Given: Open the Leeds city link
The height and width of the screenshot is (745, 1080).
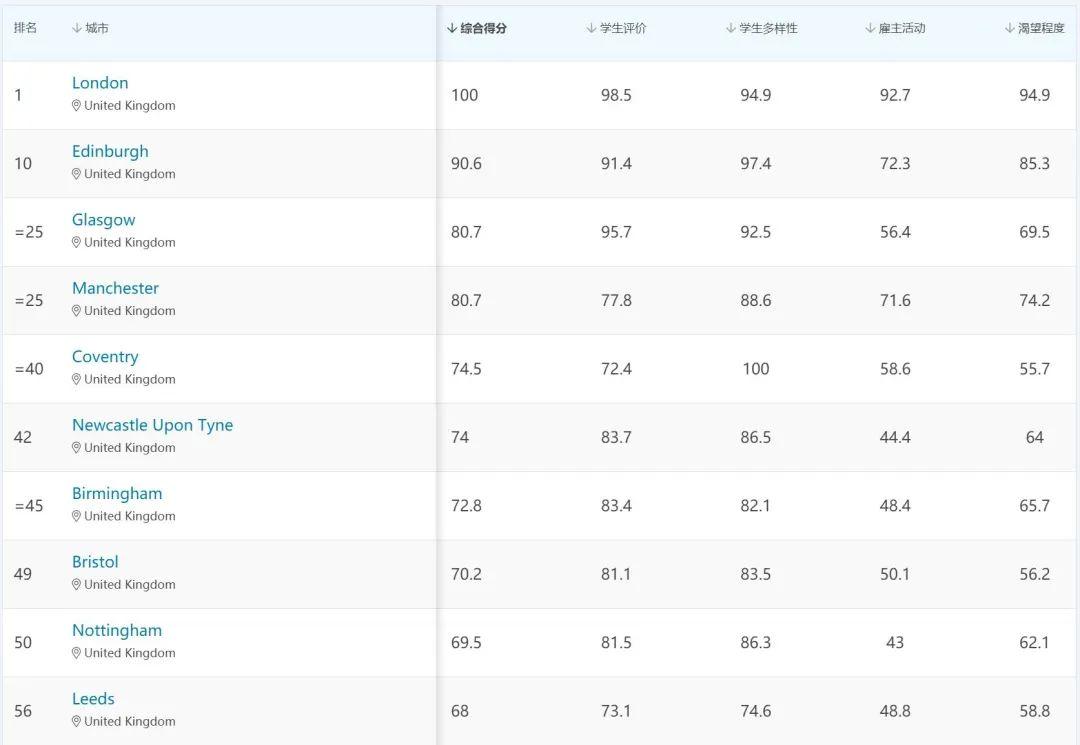Looking at the screenshot, I should pyautogui.click(x=93, y=699).
